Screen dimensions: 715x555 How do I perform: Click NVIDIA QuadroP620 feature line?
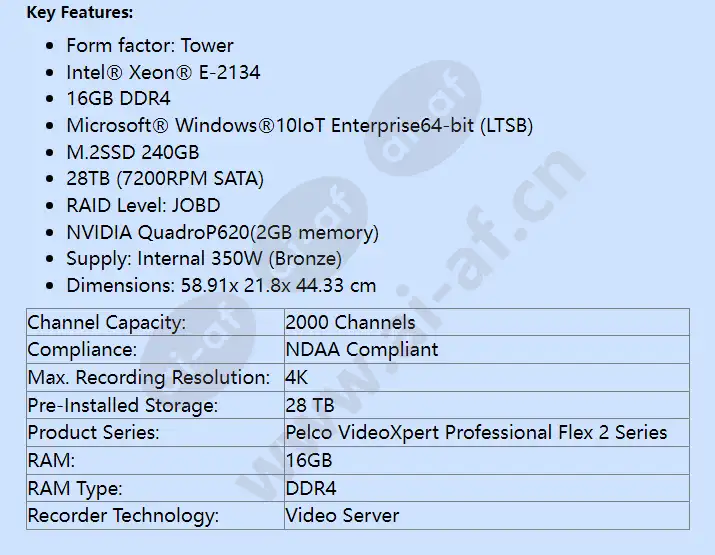coord(223,233)
